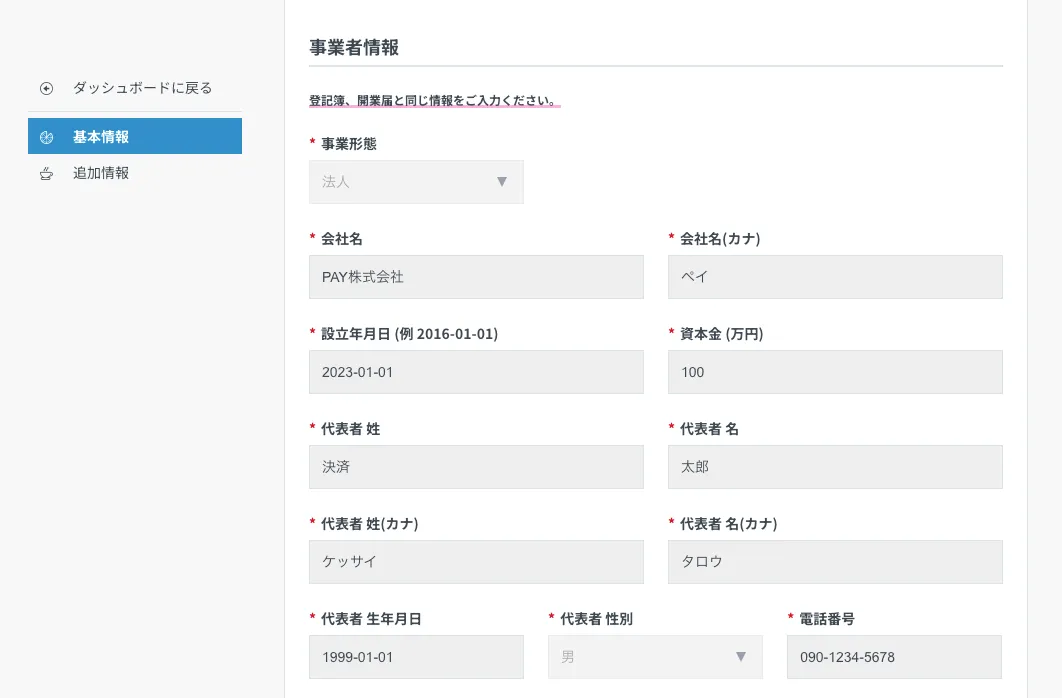
Task: Click the 設立年月日 (例 2016-01-01) label
Action: 409,334
